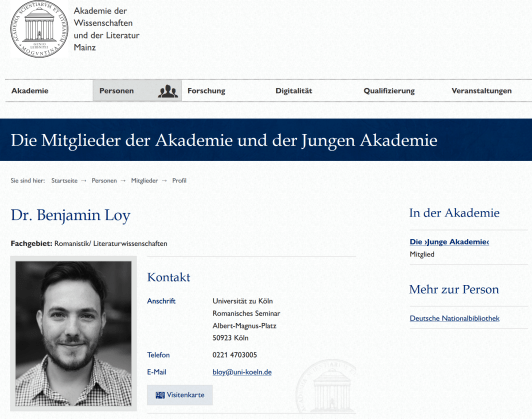Click the Visitenkarte card icon
This screenshot has height=419, width=532.
[x=160, y=395]
